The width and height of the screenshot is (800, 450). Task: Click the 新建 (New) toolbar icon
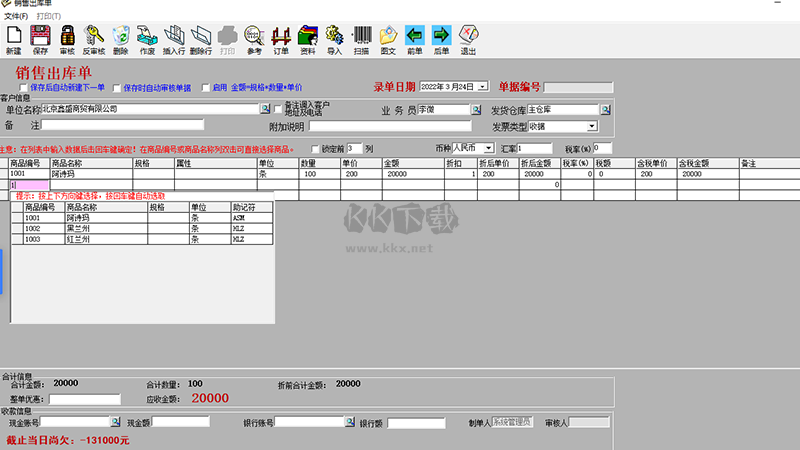click(13, 39)
